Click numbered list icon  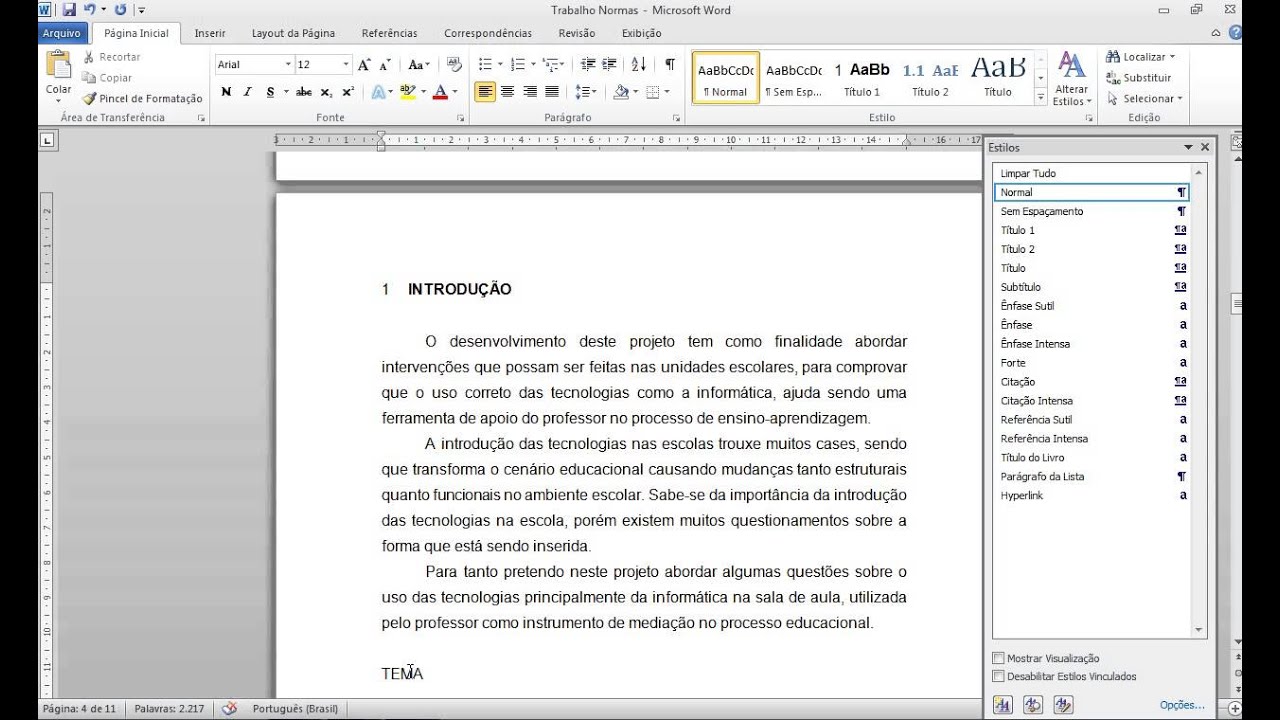[x=517, y=65]
